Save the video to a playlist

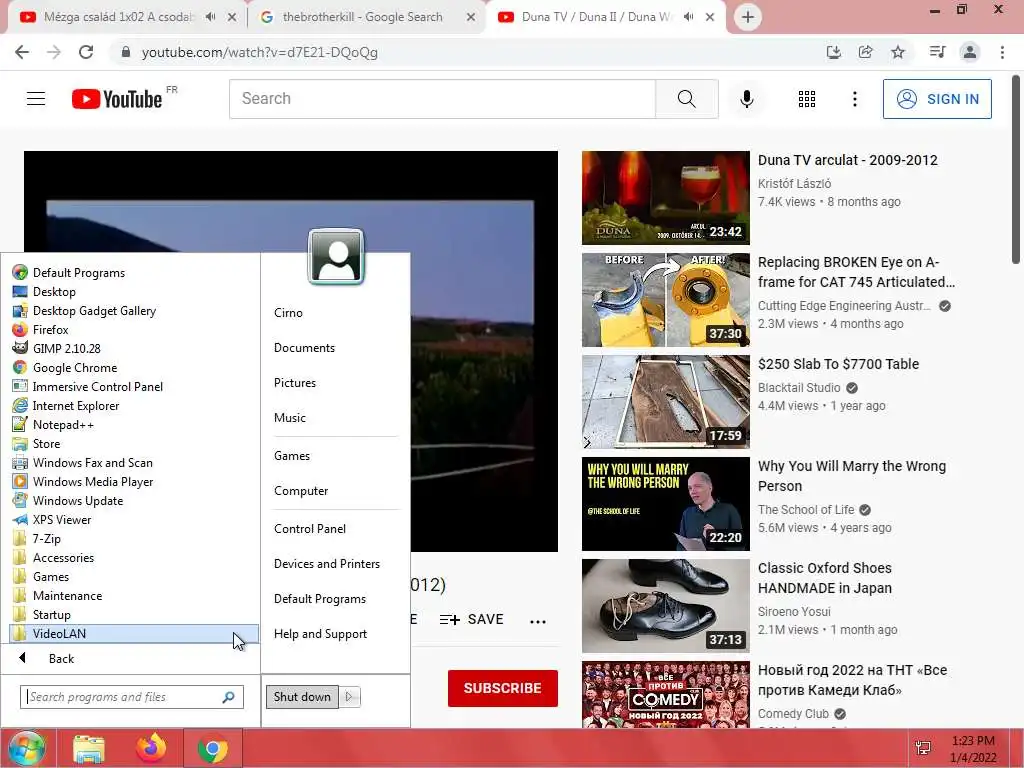(472, 619)
